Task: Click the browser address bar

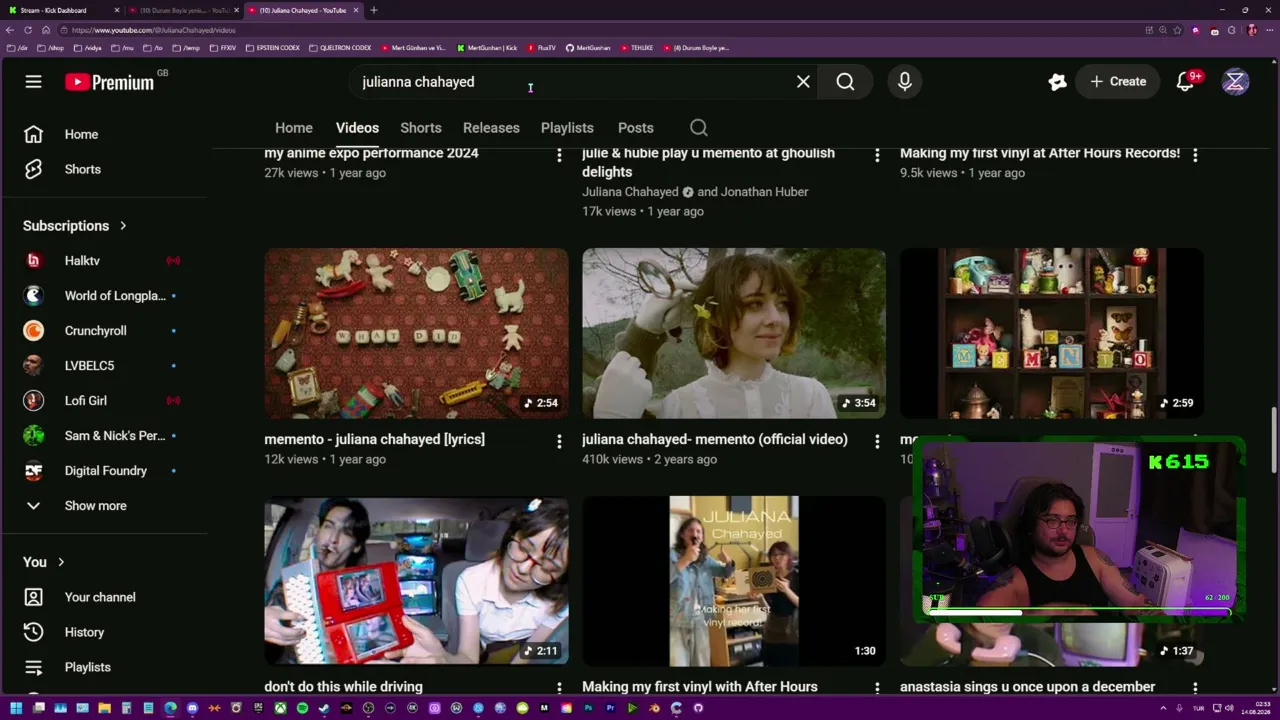Action: [x=600, y=30]
